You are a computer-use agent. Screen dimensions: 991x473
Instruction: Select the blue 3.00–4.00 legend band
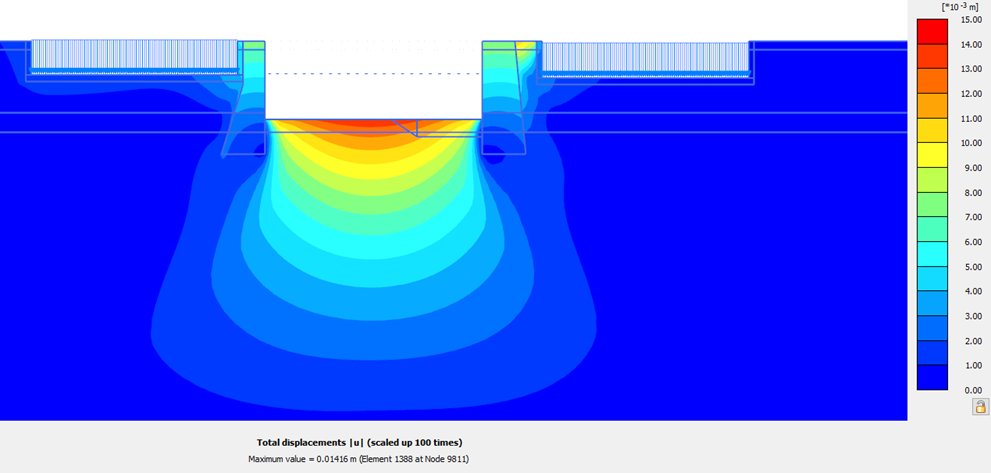(932, 302)
